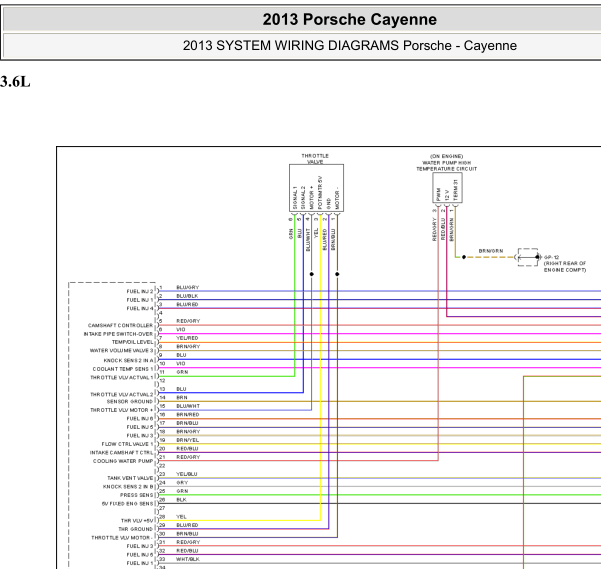Select the "2013 SYSTEM WIRING DIAGRAMS Porsche - Cayenne" subtitle
This screenshot has height=569, width=601.
(350, 46)
